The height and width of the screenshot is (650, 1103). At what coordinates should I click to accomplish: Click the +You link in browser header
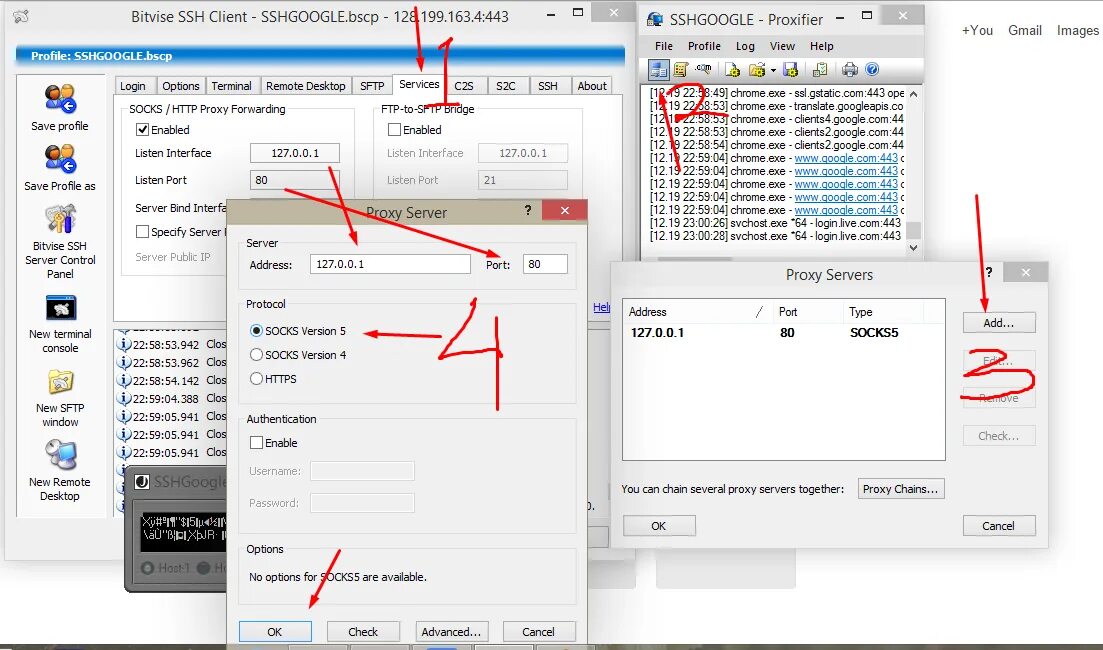(977, 30)
